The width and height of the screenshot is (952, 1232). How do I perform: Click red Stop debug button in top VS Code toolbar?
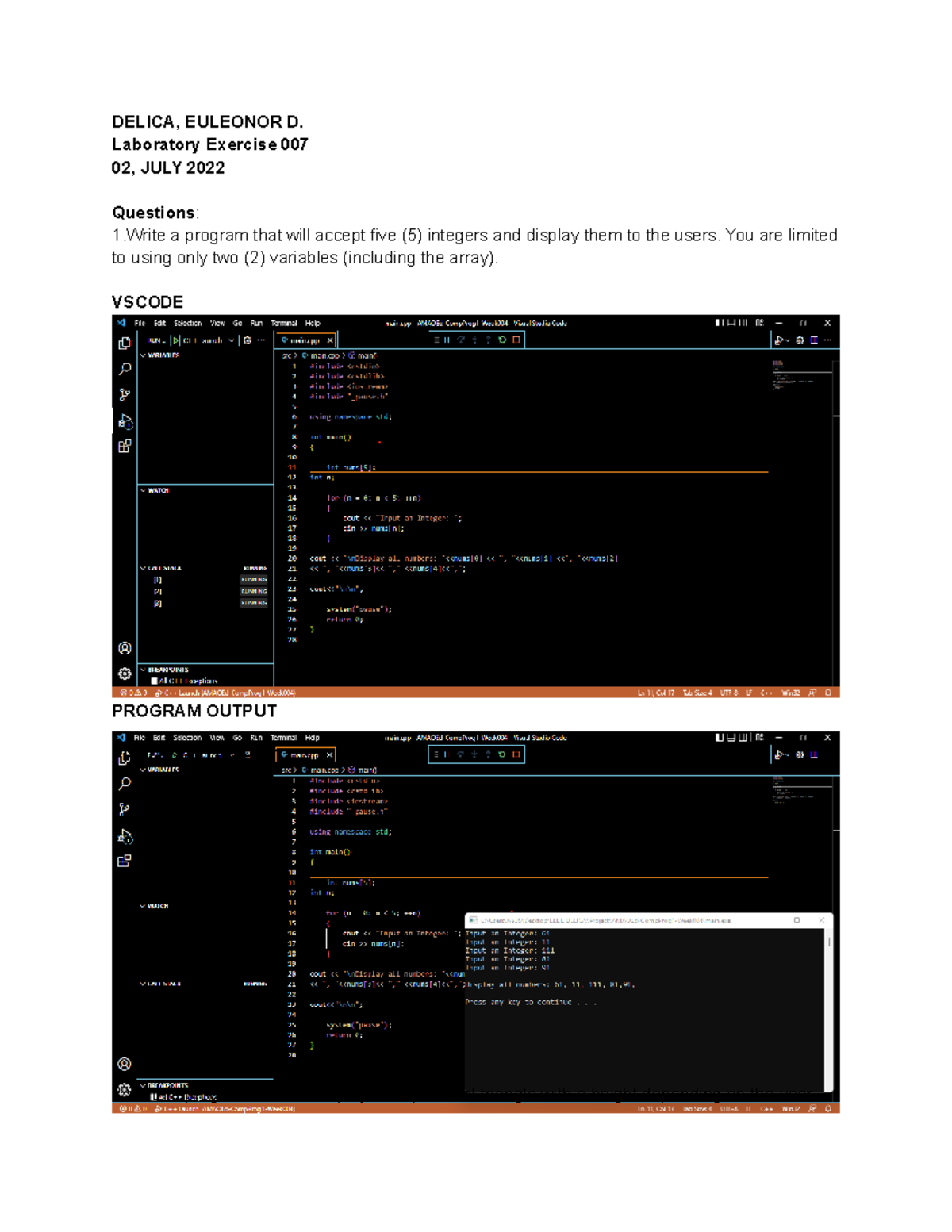[516, 340]
